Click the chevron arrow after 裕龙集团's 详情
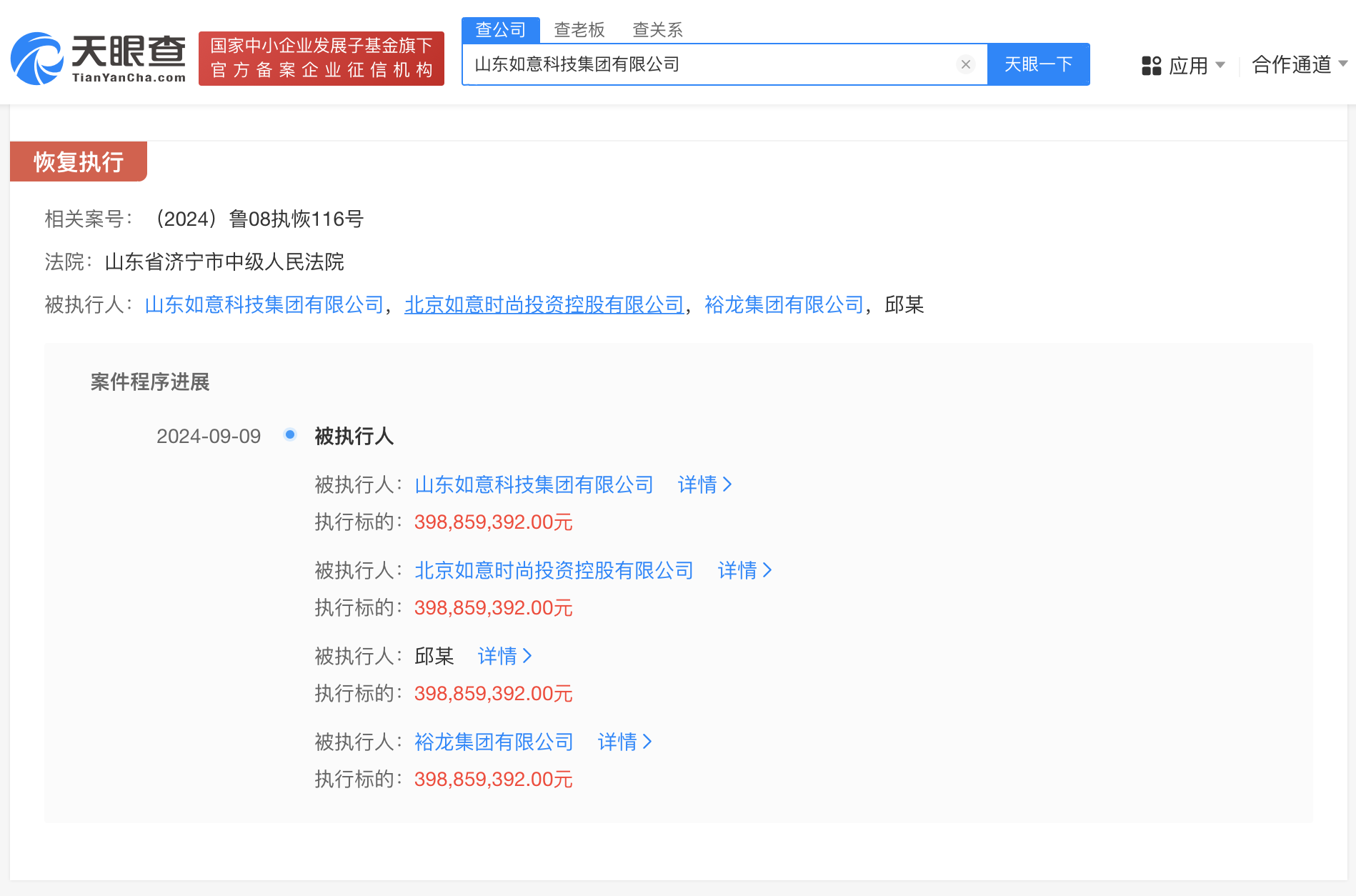Viewport: 1356px width, 896px height. point(646,742)
